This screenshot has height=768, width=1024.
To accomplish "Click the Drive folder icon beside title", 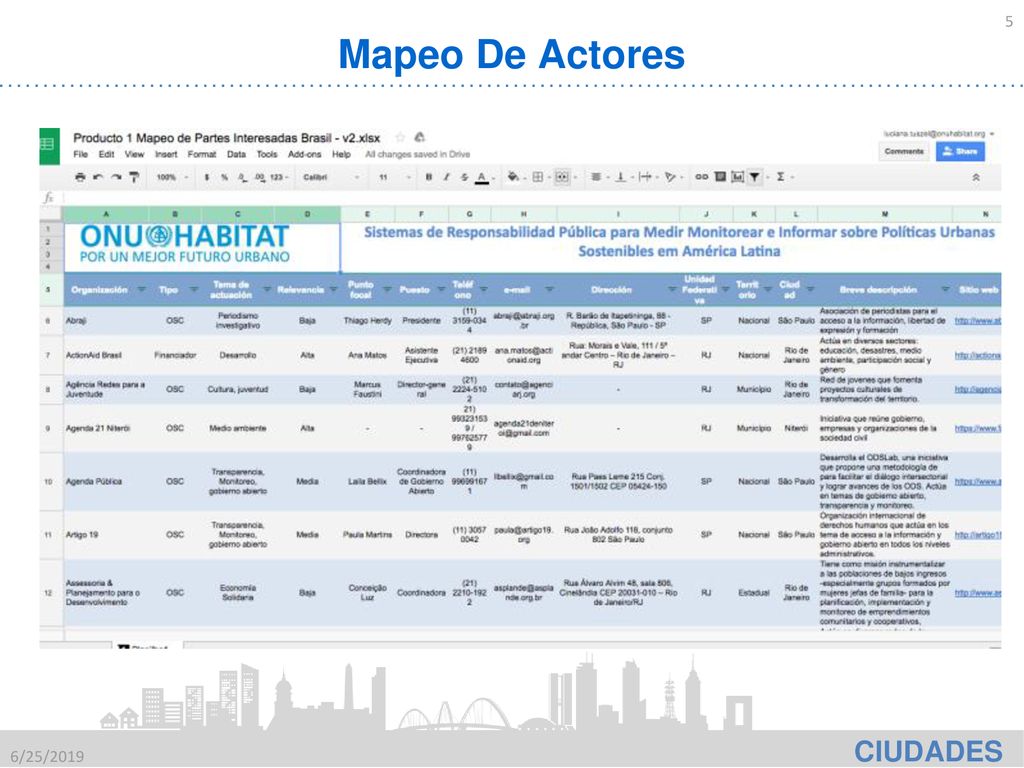I will point(420,138).
